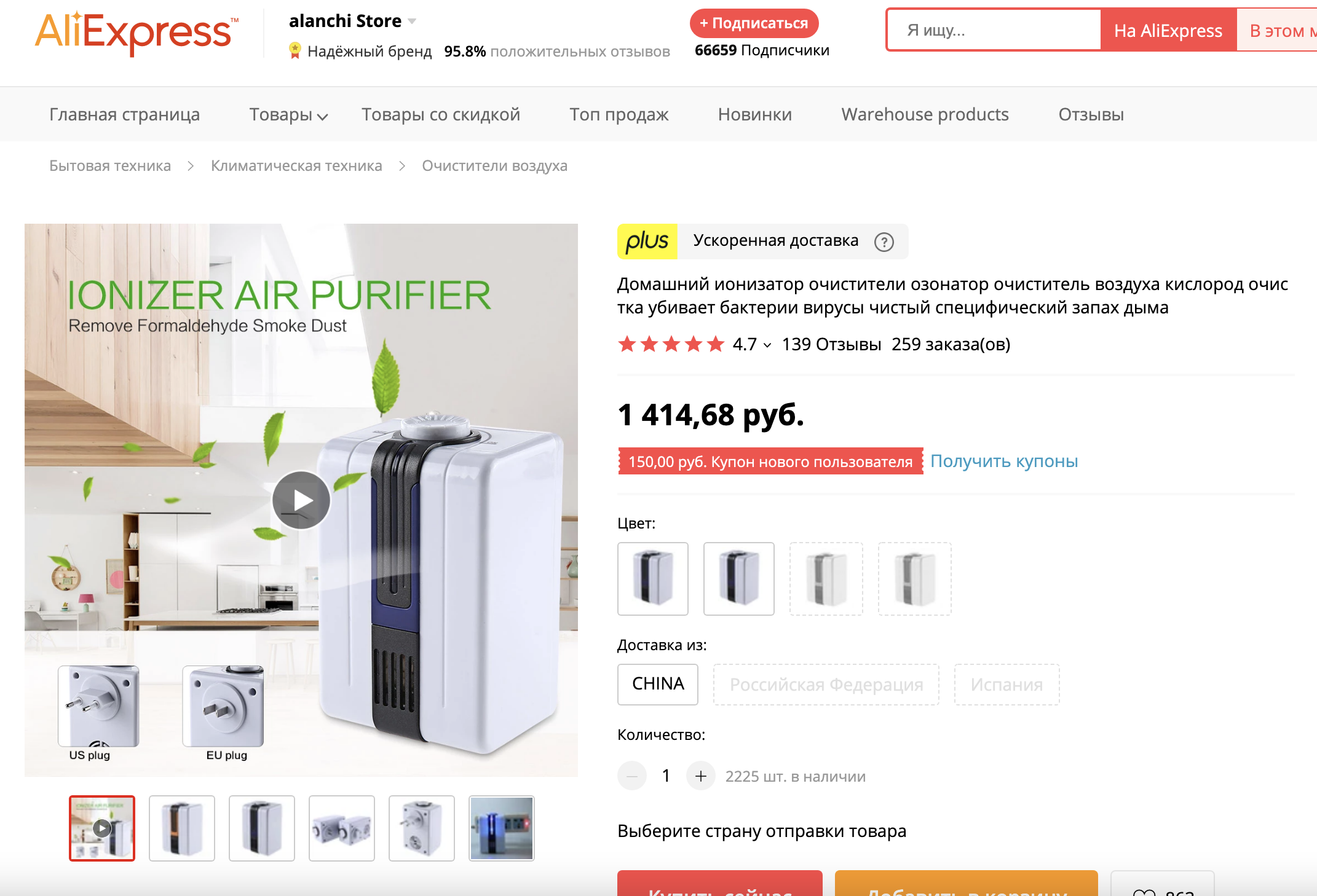Decrease quantity with the minus button
Image resolution: width=1317 pixels, height=896 pixels.
(x=632, y=776)
